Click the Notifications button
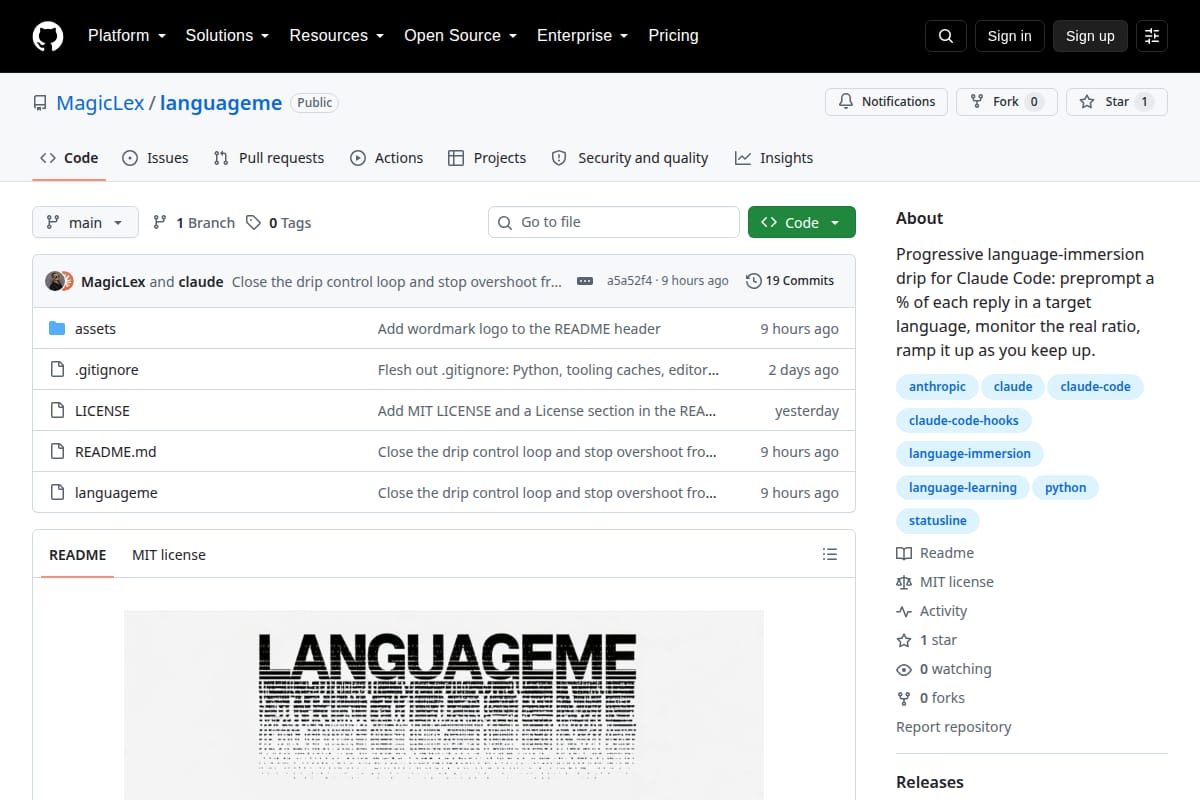The height and width of the screenshot is (800, 1200). point(887,102)
